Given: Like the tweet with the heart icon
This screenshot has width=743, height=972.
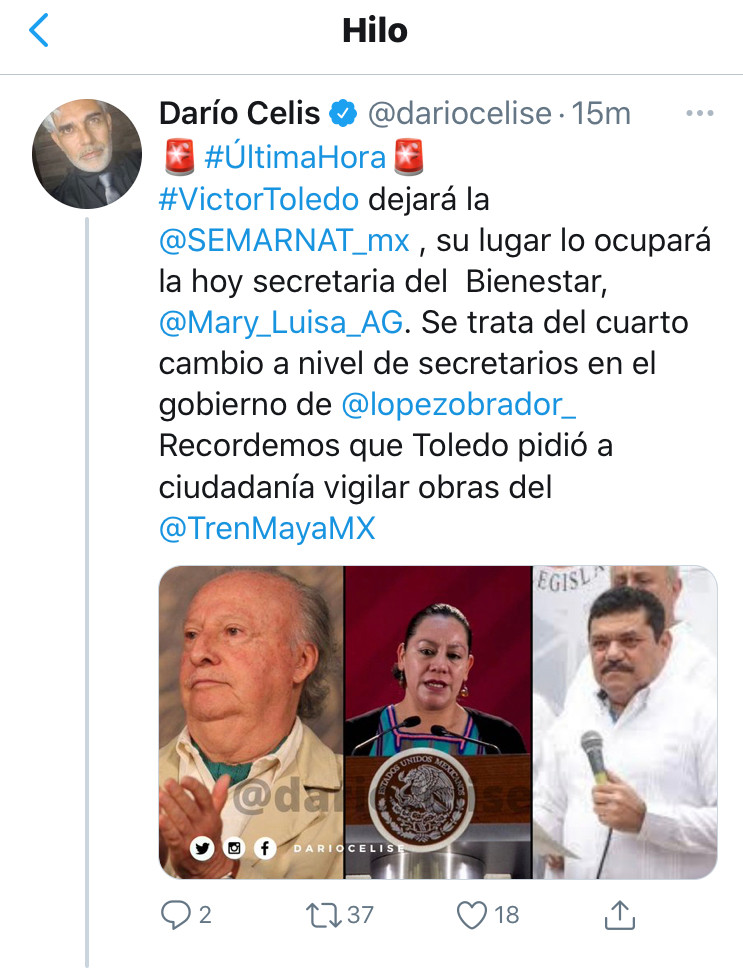Looking at the screenshot, I should (472, 915).
